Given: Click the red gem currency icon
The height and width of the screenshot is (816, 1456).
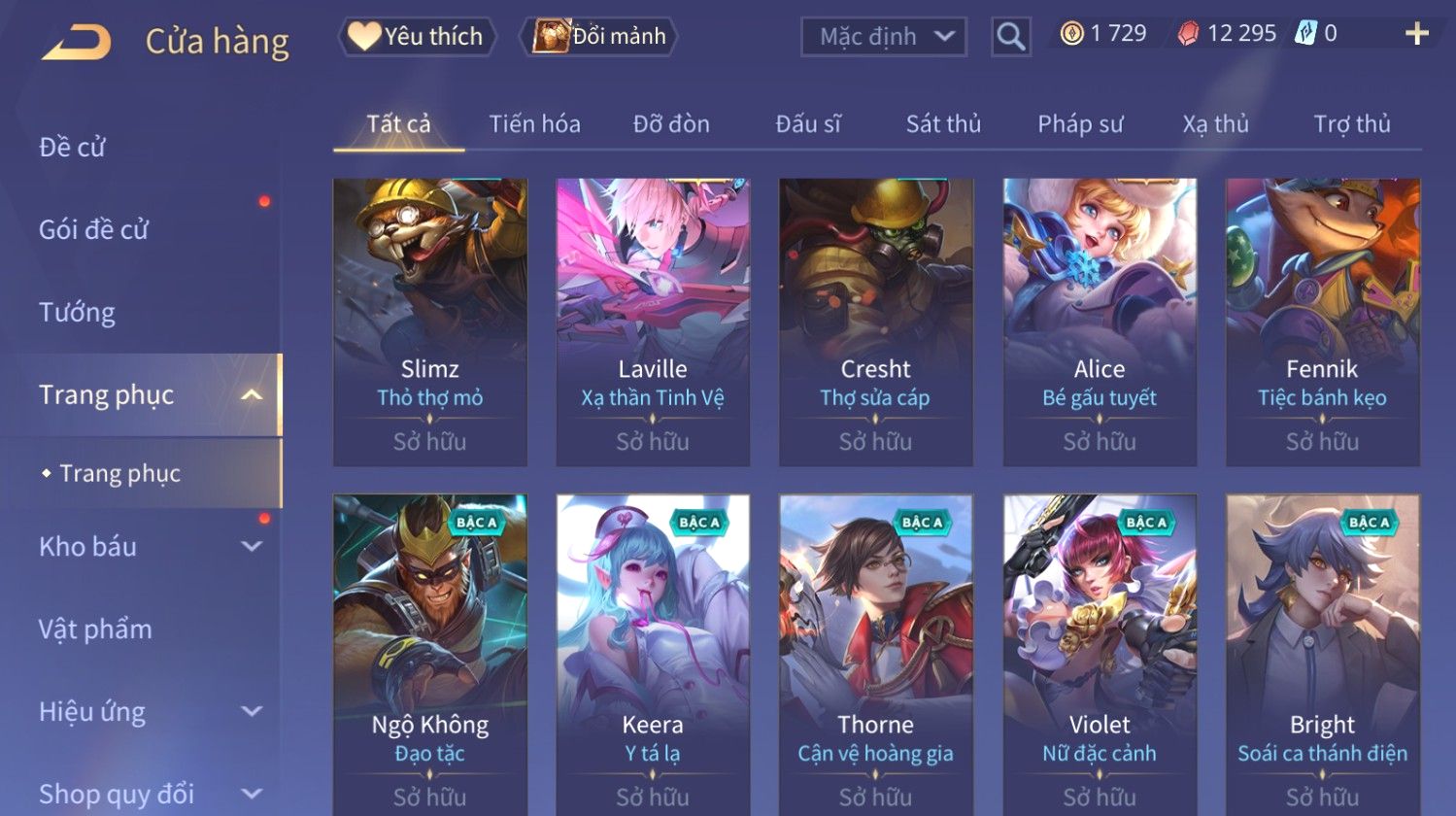Looking at the screenshot, I should 1188,35.
